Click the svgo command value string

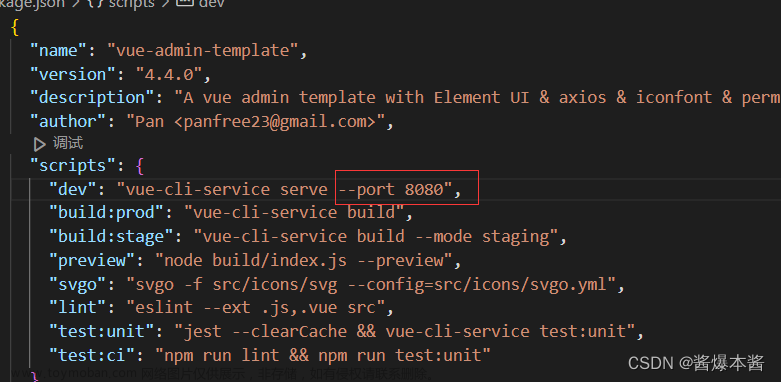pyautogui.click(x=371, y=284)
